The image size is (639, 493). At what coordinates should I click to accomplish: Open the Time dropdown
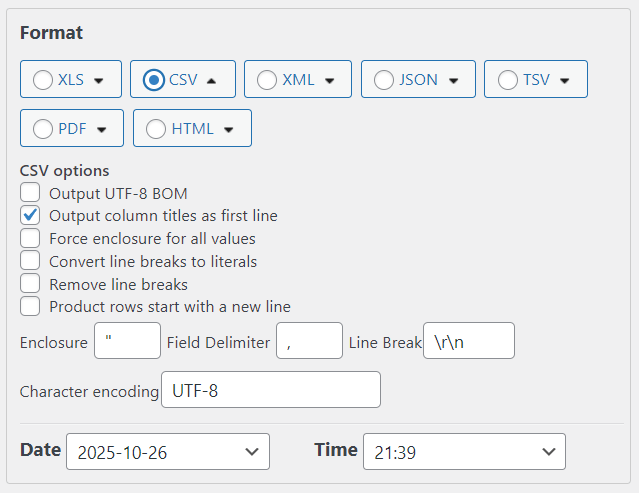464,451
